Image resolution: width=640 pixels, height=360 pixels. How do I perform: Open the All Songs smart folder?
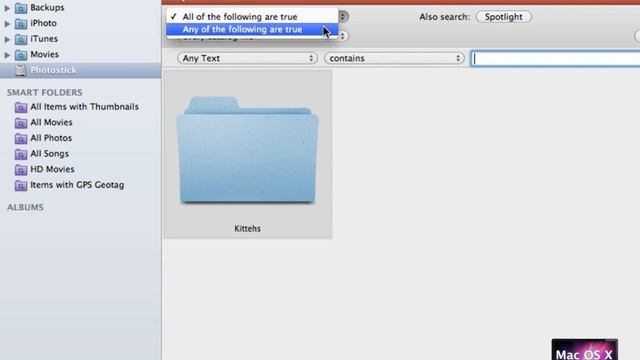(x=49, y=154)
